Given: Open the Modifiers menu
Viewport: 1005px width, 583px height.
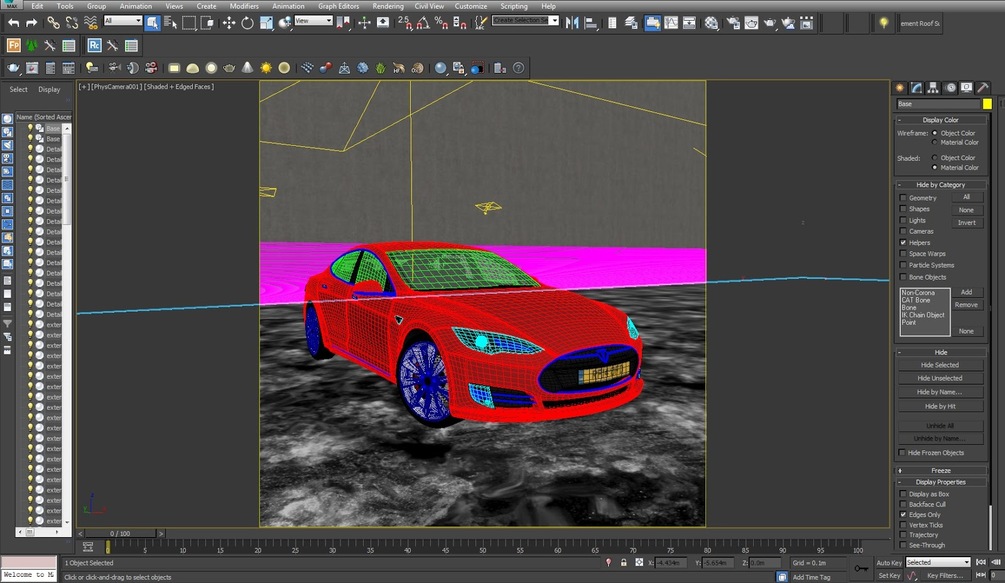Looking at the screenshot, I should coord(244,6).
